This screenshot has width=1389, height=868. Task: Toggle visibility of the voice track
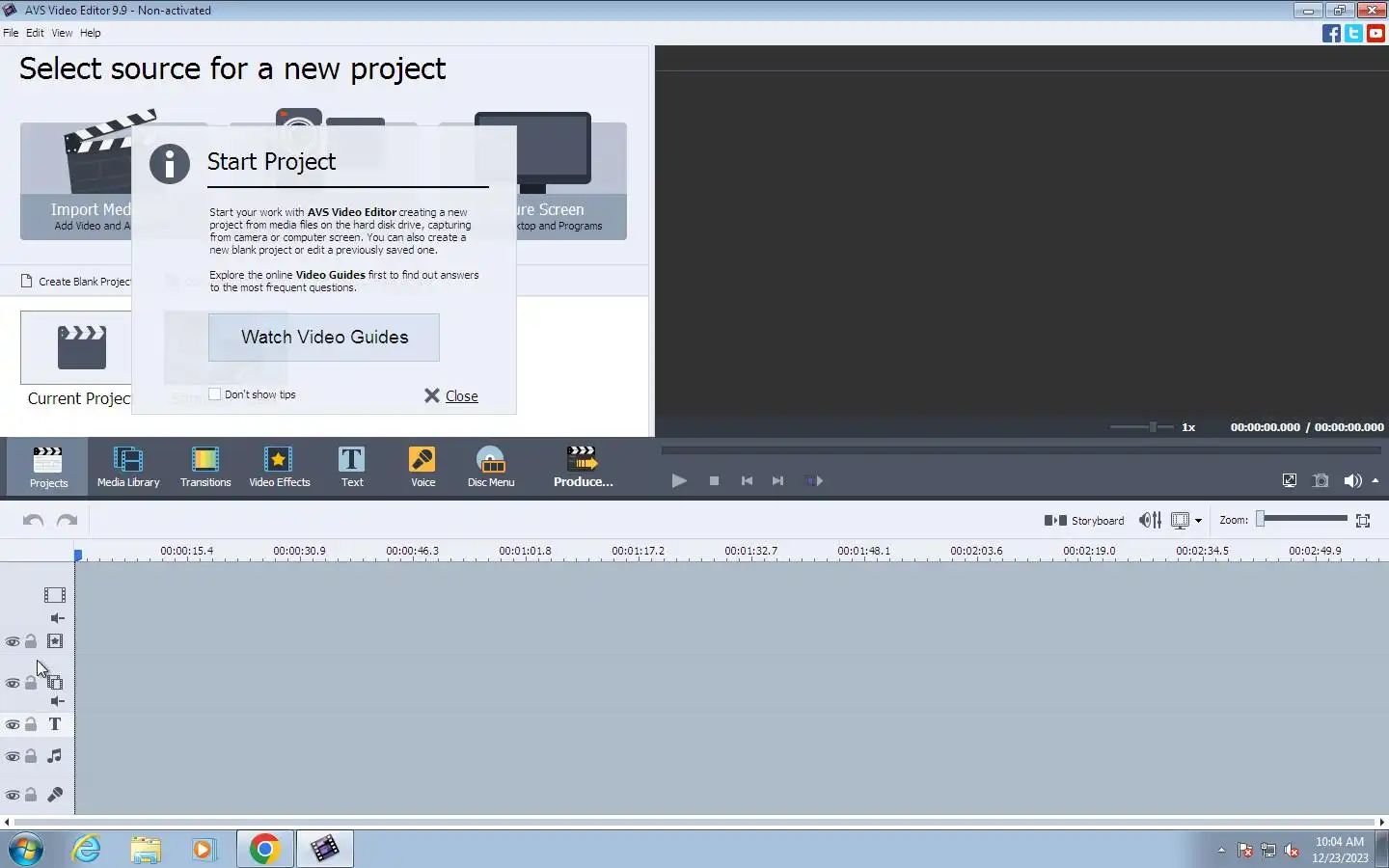[13, 795]
